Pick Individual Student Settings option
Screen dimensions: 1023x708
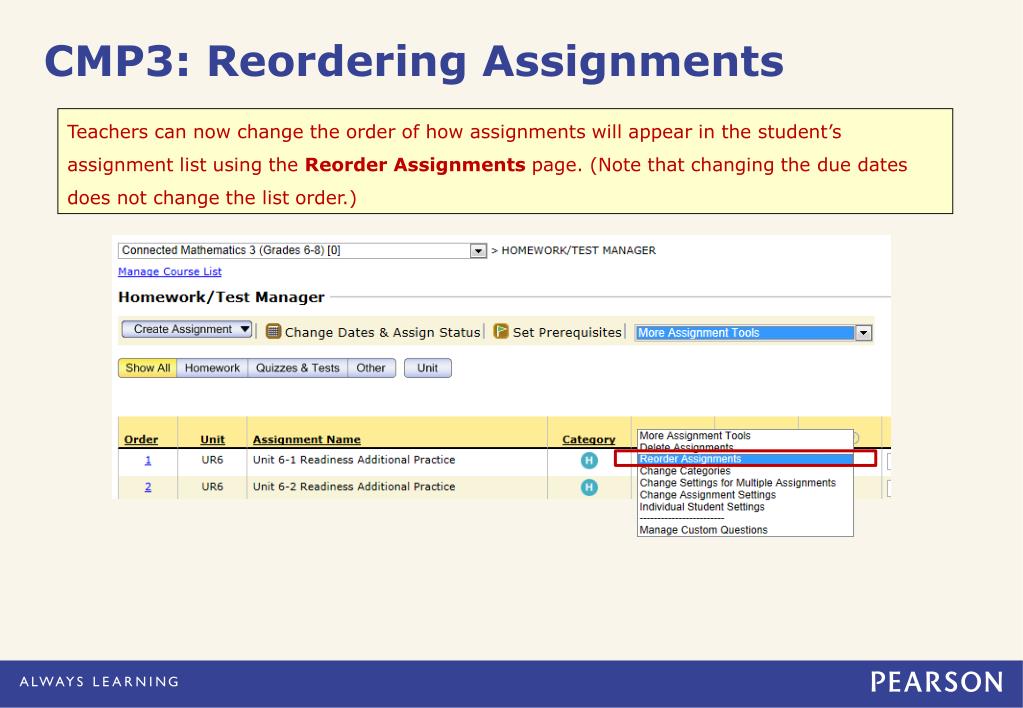[x=702, y=506]
